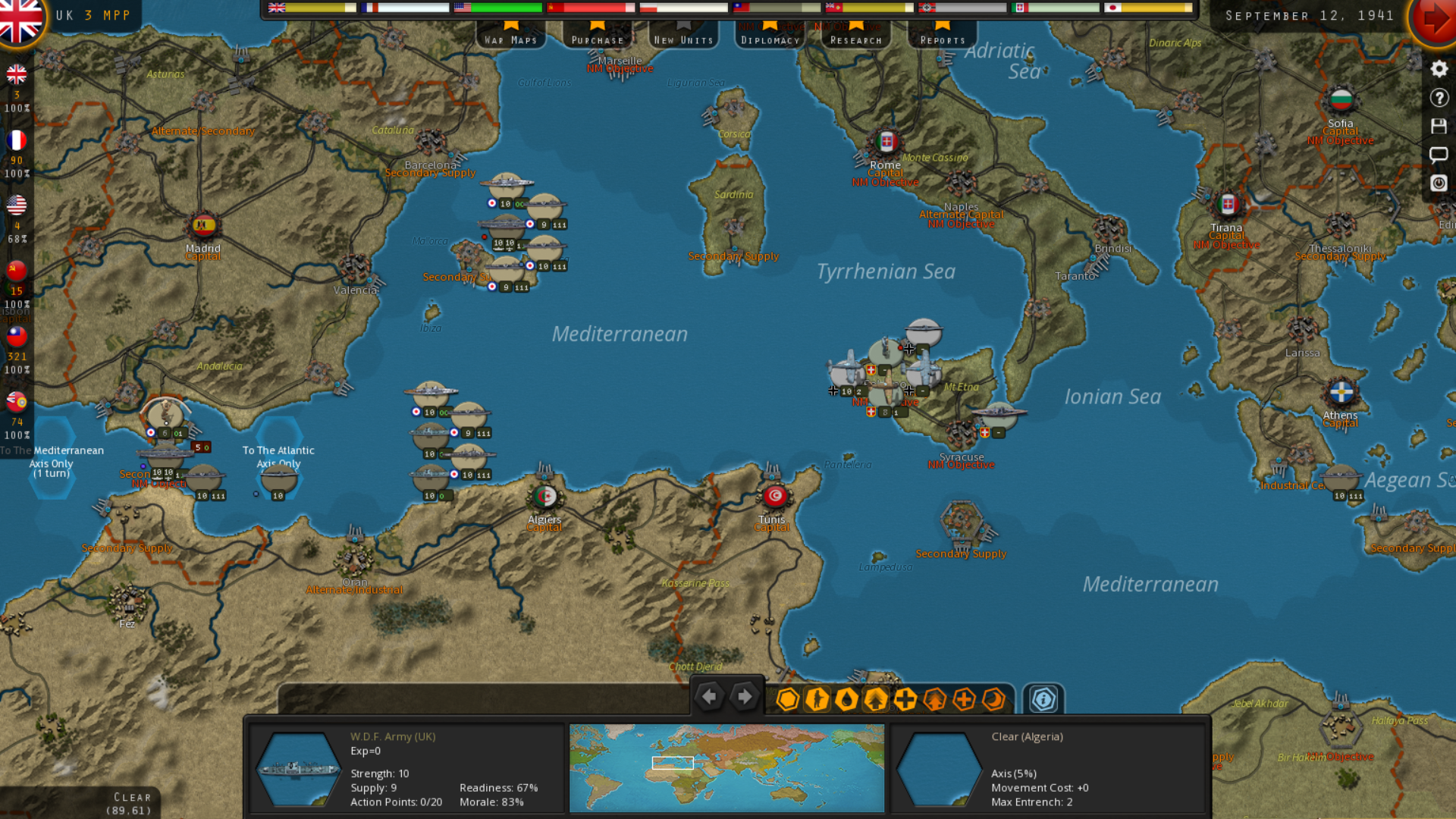Image resolution: width=1456 pixels, height=819 pixels.
Task: Open the Reports tab
Action: point(943,35)
